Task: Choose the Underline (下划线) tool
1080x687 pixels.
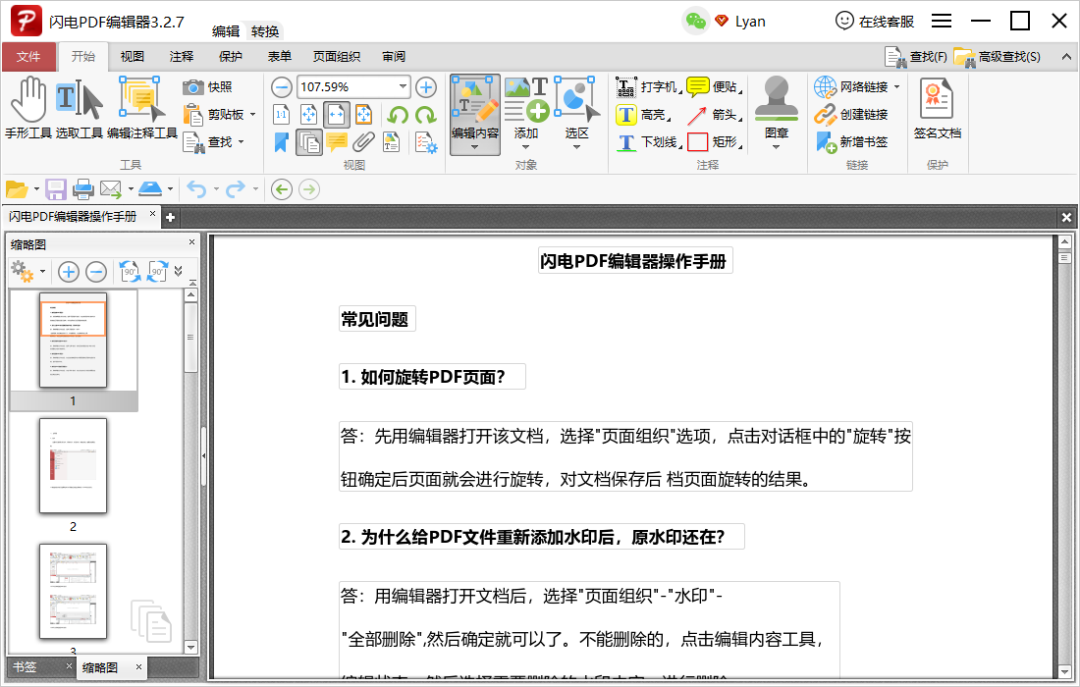Action: point(647,142)
